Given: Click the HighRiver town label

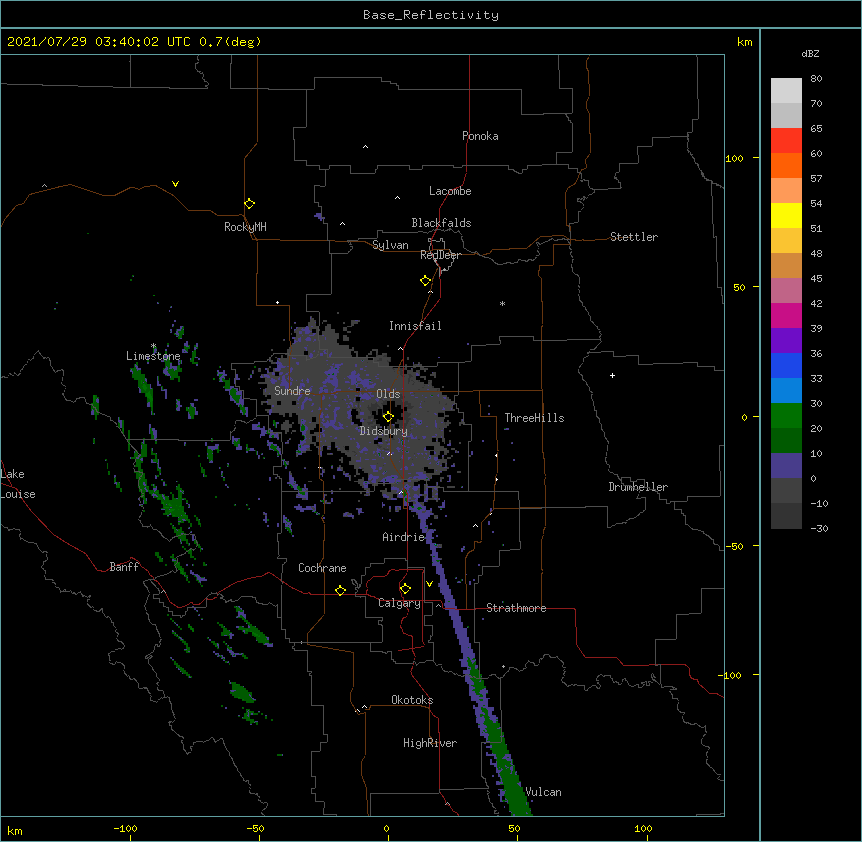Looking at the screenshot, I should pyautogui.click(x=430, y=743).
